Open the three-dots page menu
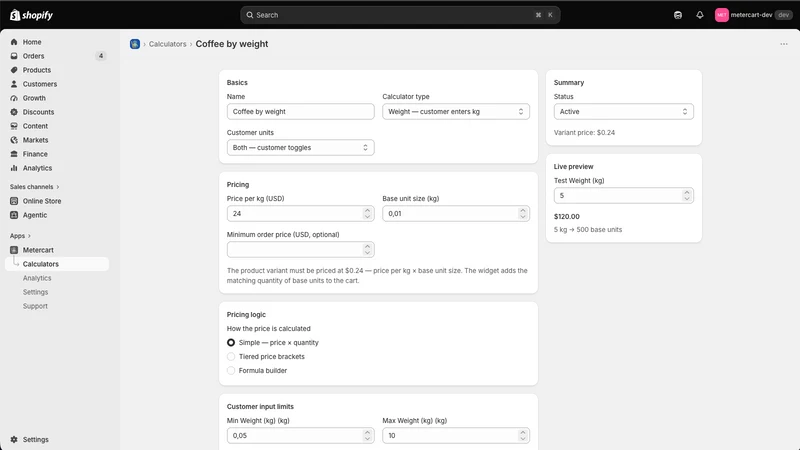Screen dimensions: 800x450 click(x=784, y=44)
